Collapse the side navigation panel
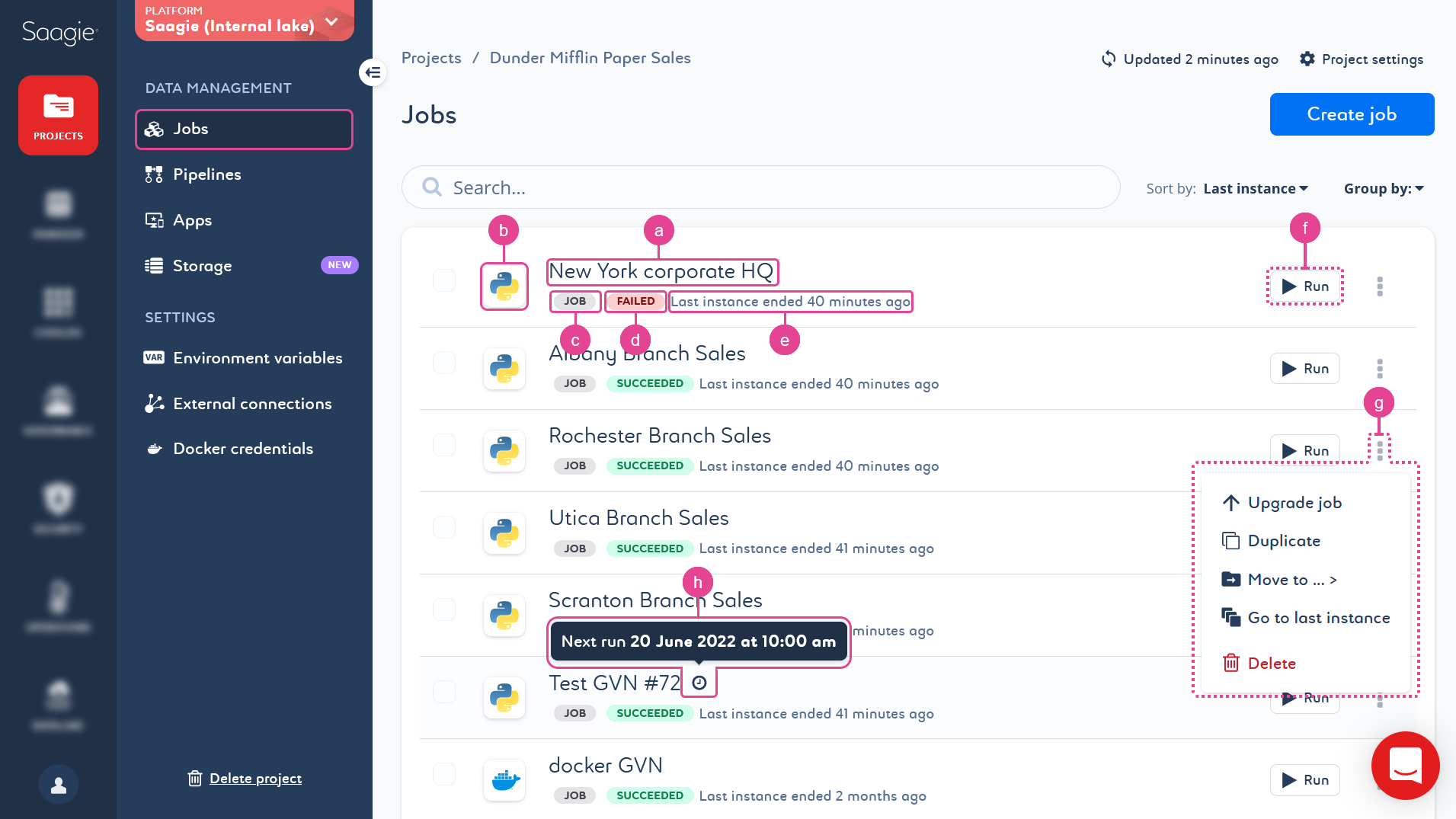 [x=373, y=72]
